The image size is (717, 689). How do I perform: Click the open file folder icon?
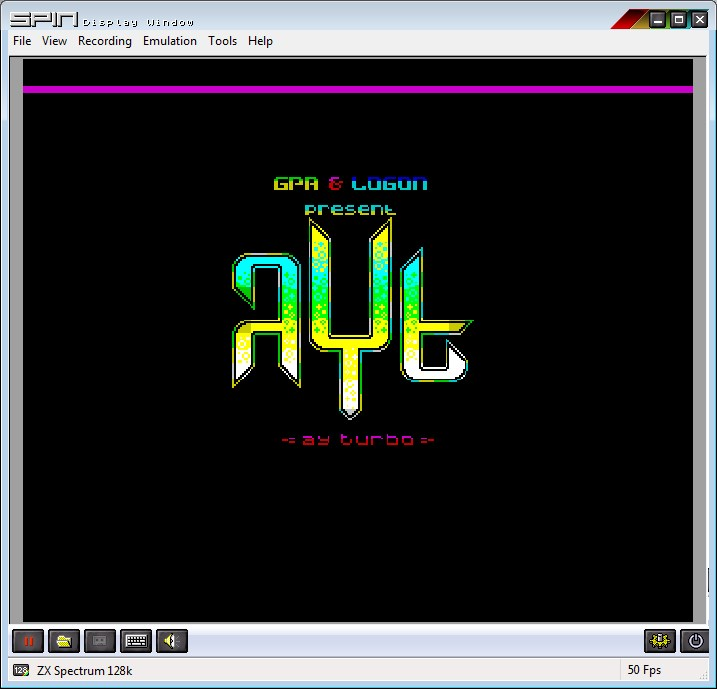point(63,641)
